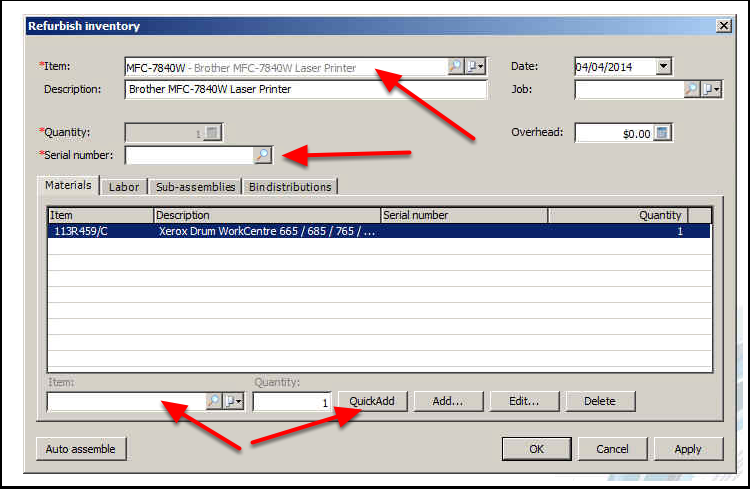The image size is (750, 489).
Task: Open Item field options dropdown icon
Action: tap(475, 67)
